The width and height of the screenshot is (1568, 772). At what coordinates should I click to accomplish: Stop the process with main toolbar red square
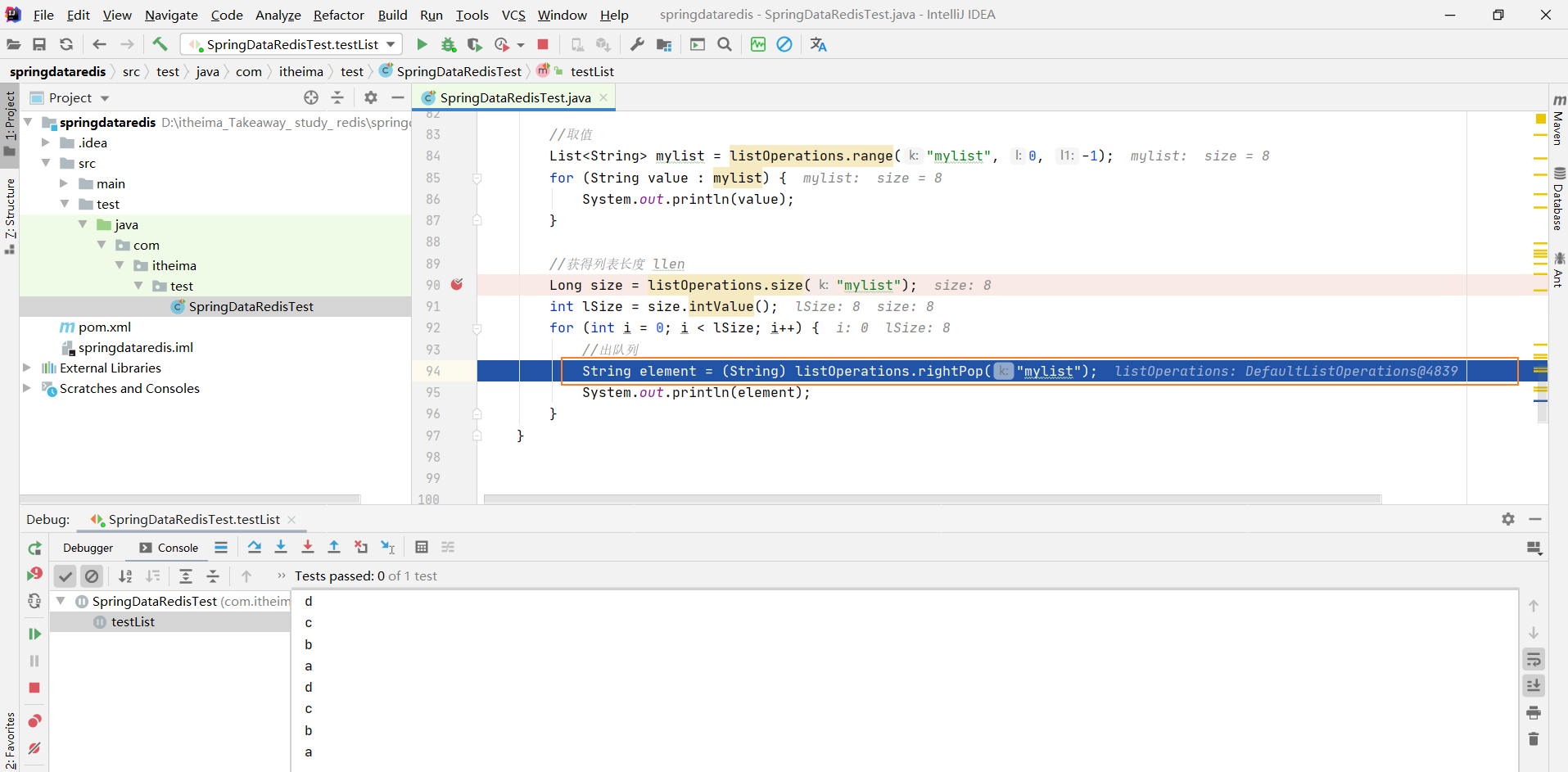tap(543, 44)
